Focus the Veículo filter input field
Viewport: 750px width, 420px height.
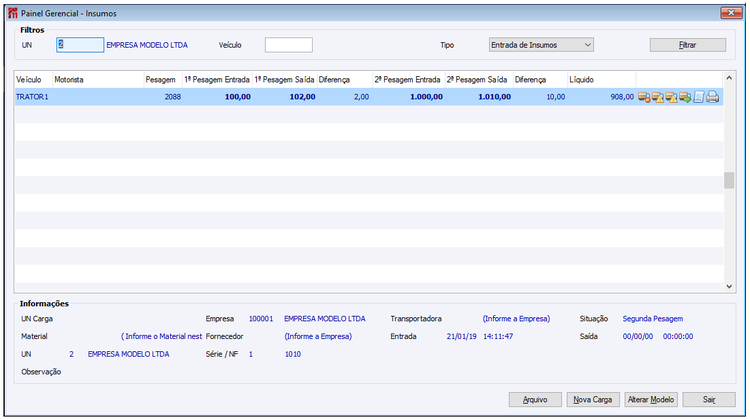click(289, 45)
